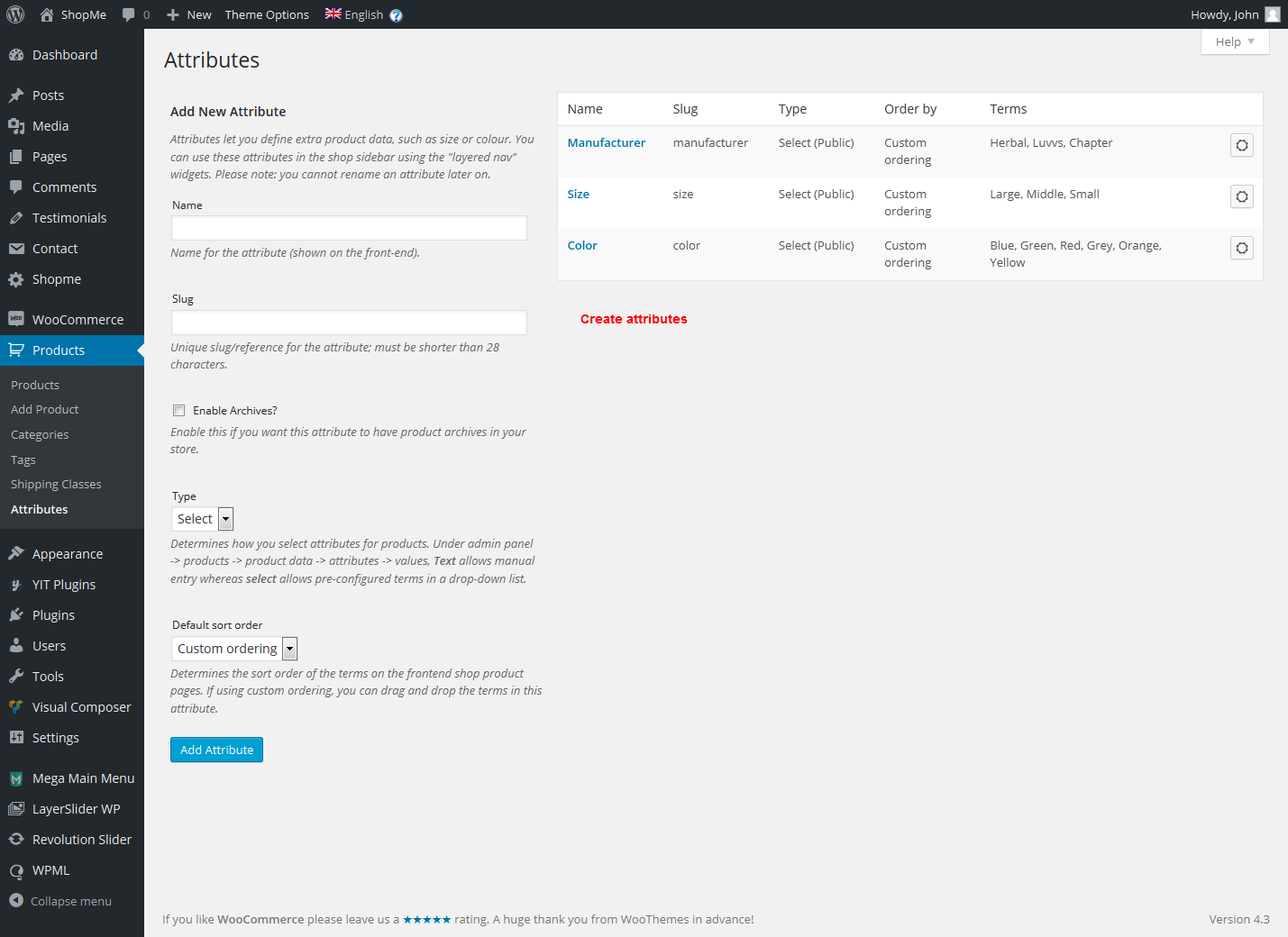1288x937 pixels.
Task: Open configure terms gear for Size
Action: 1241,196
